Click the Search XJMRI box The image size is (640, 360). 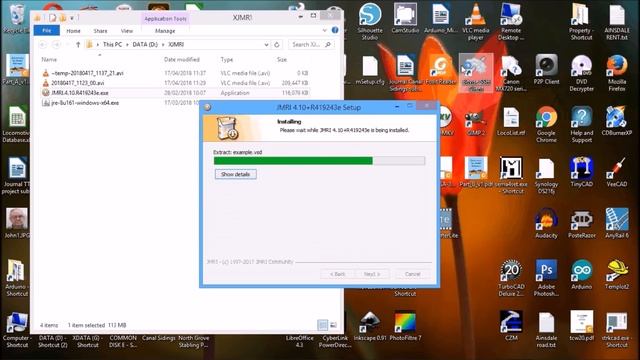pyautogui.click(x=311, y=44)
